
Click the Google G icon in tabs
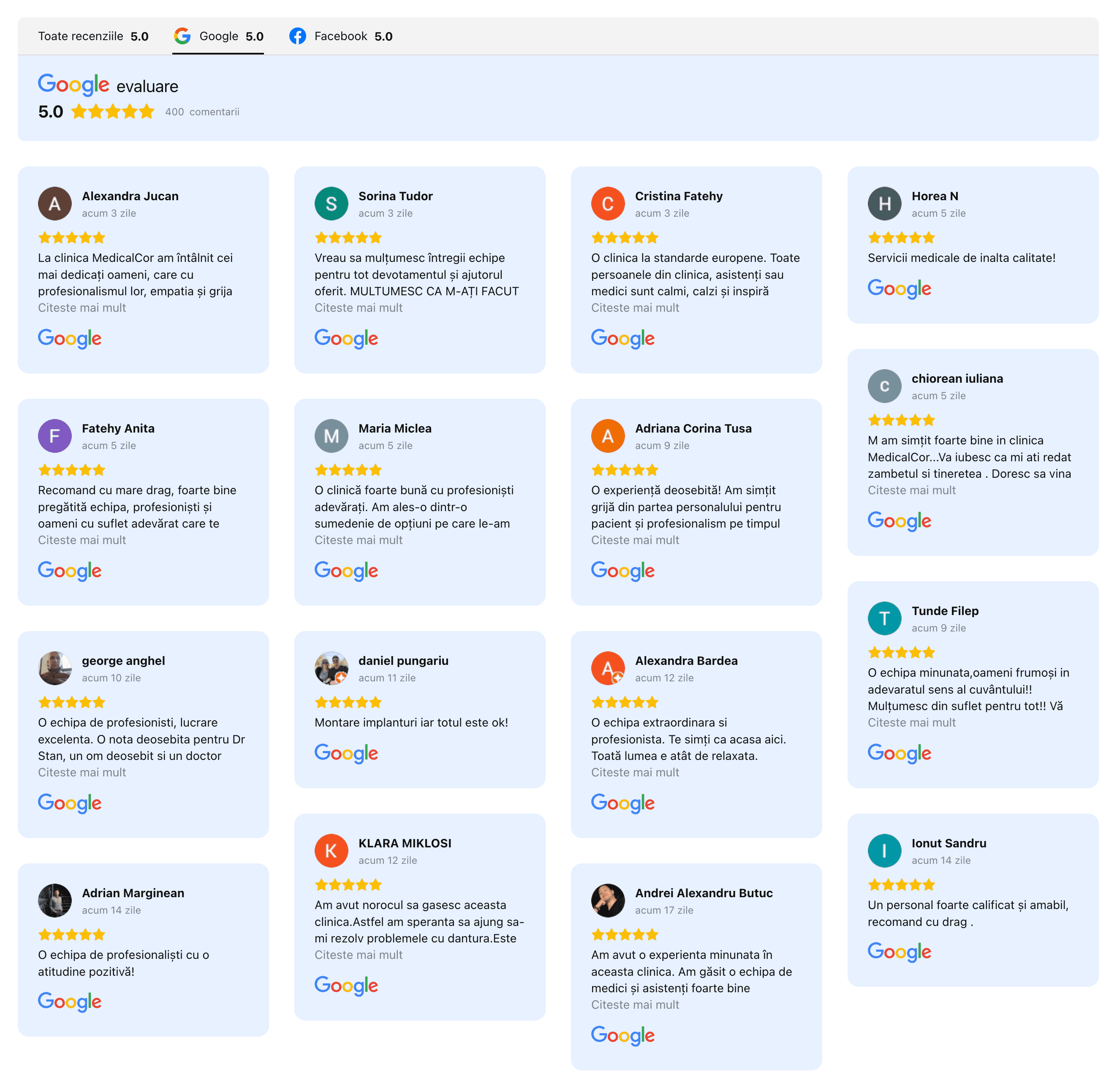(x=182, y=36)
